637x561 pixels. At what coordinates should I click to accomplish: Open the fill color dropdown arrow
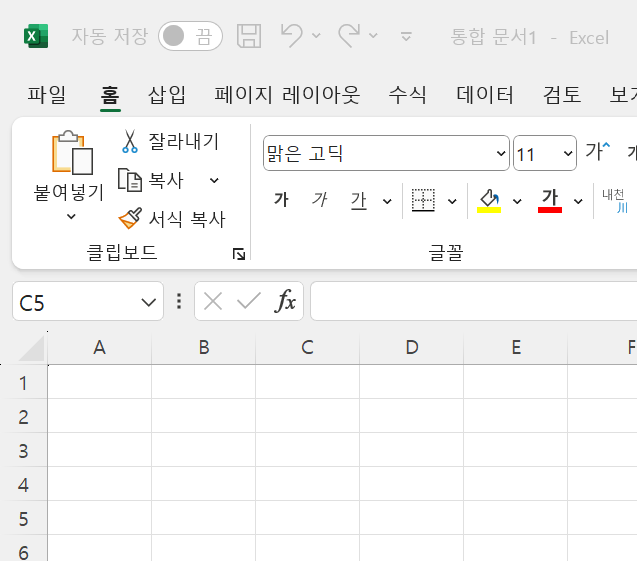tap(517, 201)
